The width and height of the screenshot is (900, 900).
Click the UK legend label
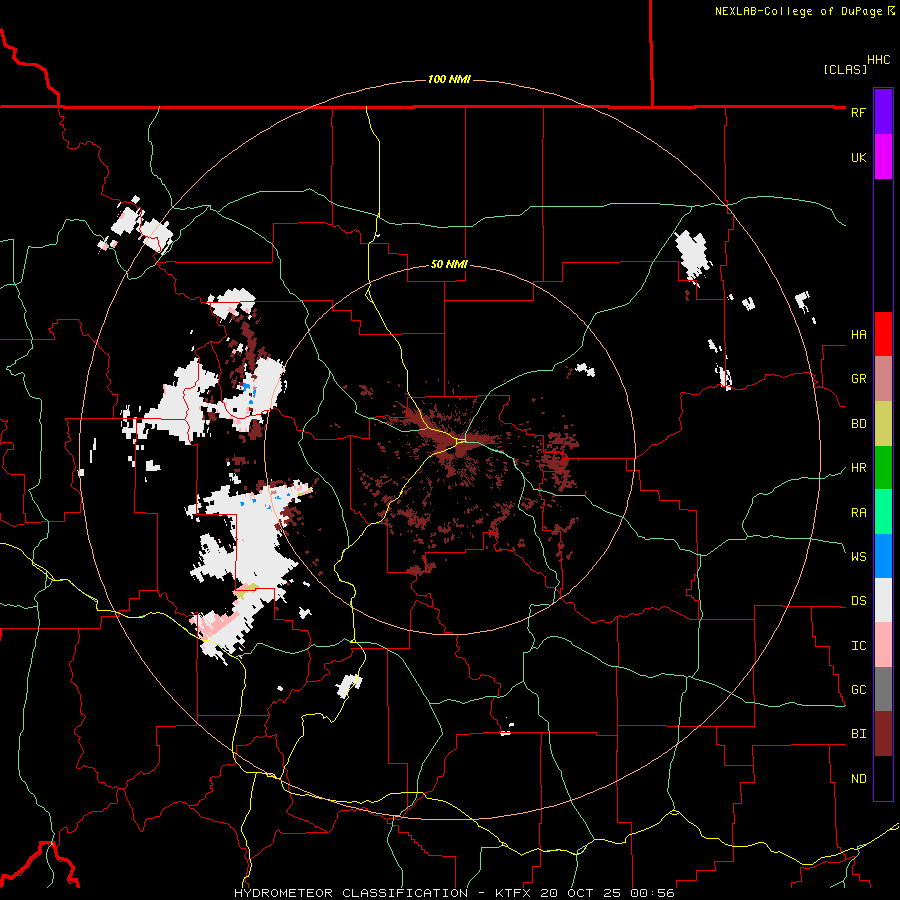tap(858, 157)
